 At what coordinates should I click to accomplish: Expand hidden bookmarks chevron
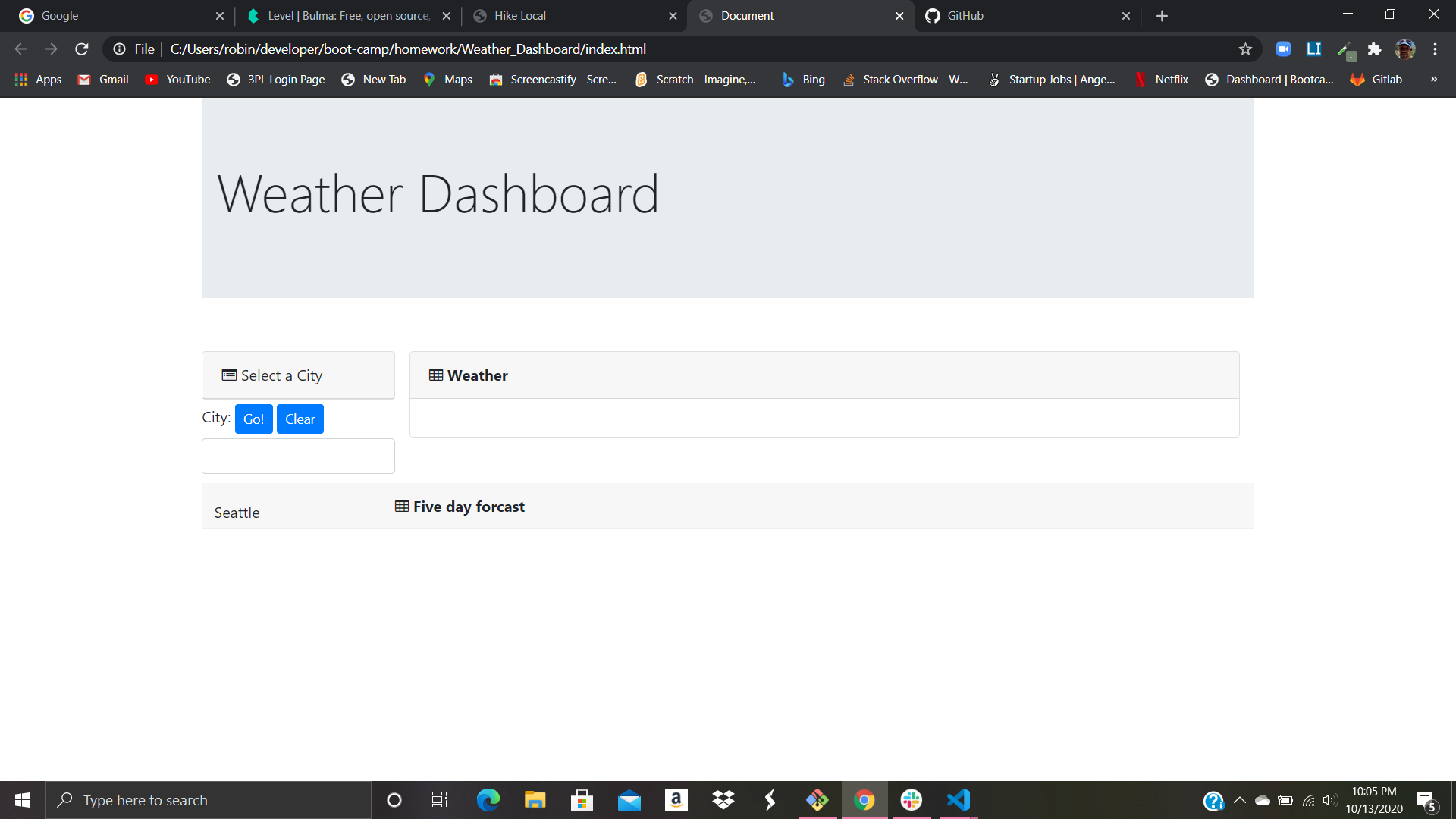click(x=1433, y=80)
